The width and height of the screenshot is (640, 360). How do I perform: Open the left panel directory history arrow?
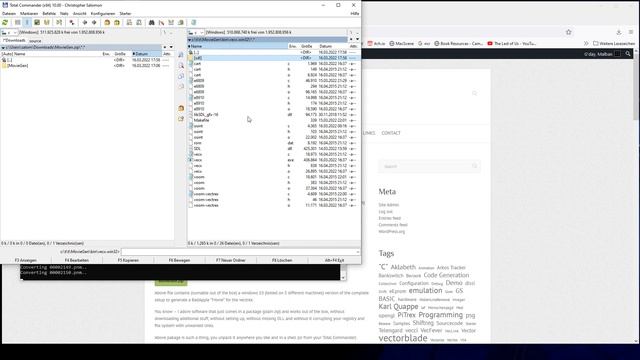171,47
